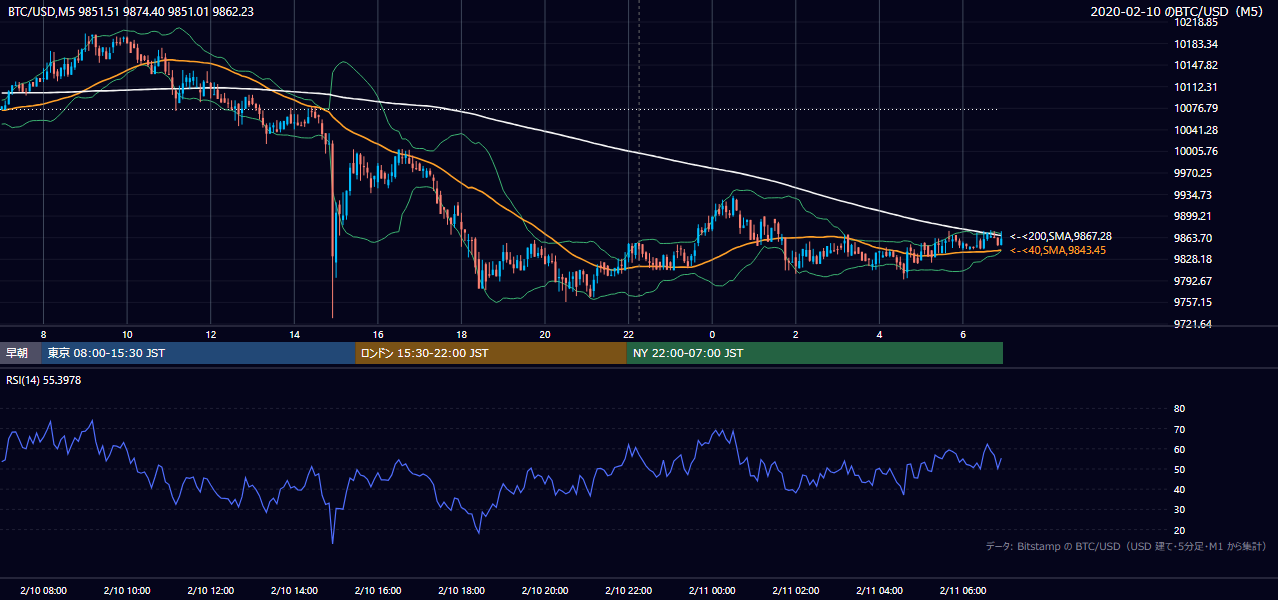Screen dimensions: 1278x600
Task: Click the 早朝 session bar
Action: (x=20, y=353)
